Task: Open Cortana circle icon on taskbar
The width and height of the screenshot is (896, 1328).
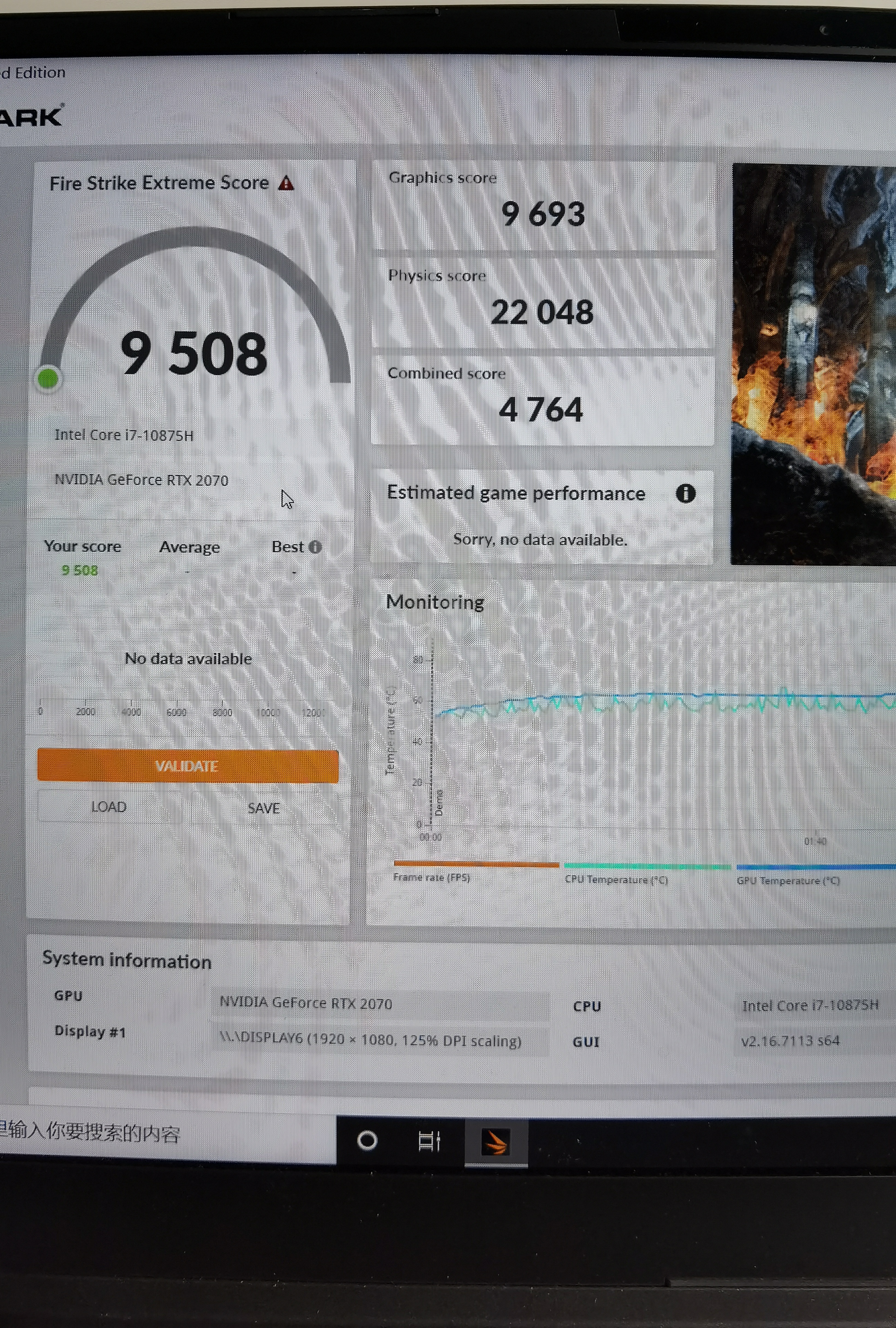Action: (367, 1141)
